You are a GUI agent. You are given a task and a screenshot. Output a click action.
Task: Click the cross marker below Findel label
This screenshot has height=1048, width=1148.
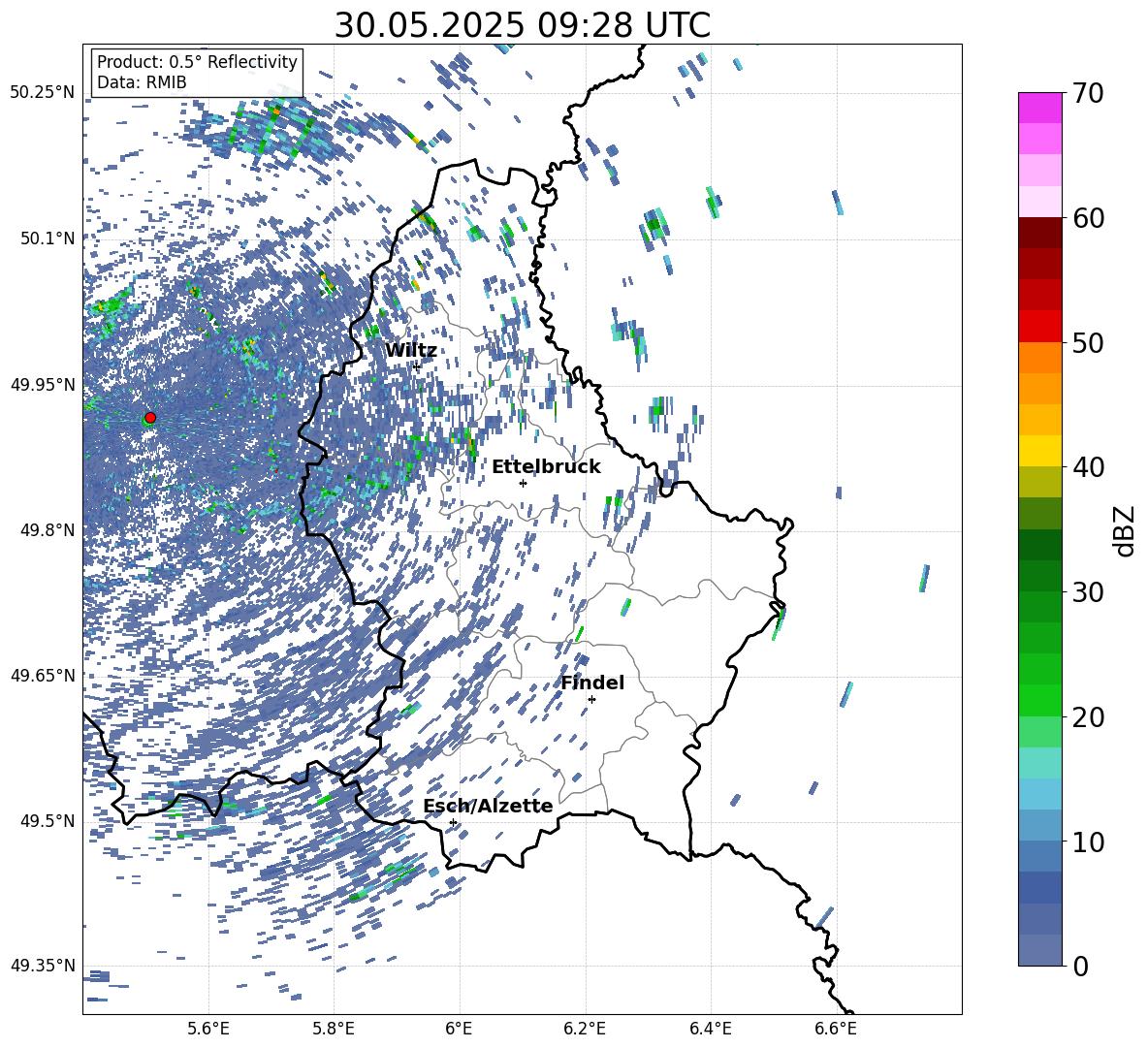click(591, 700)
